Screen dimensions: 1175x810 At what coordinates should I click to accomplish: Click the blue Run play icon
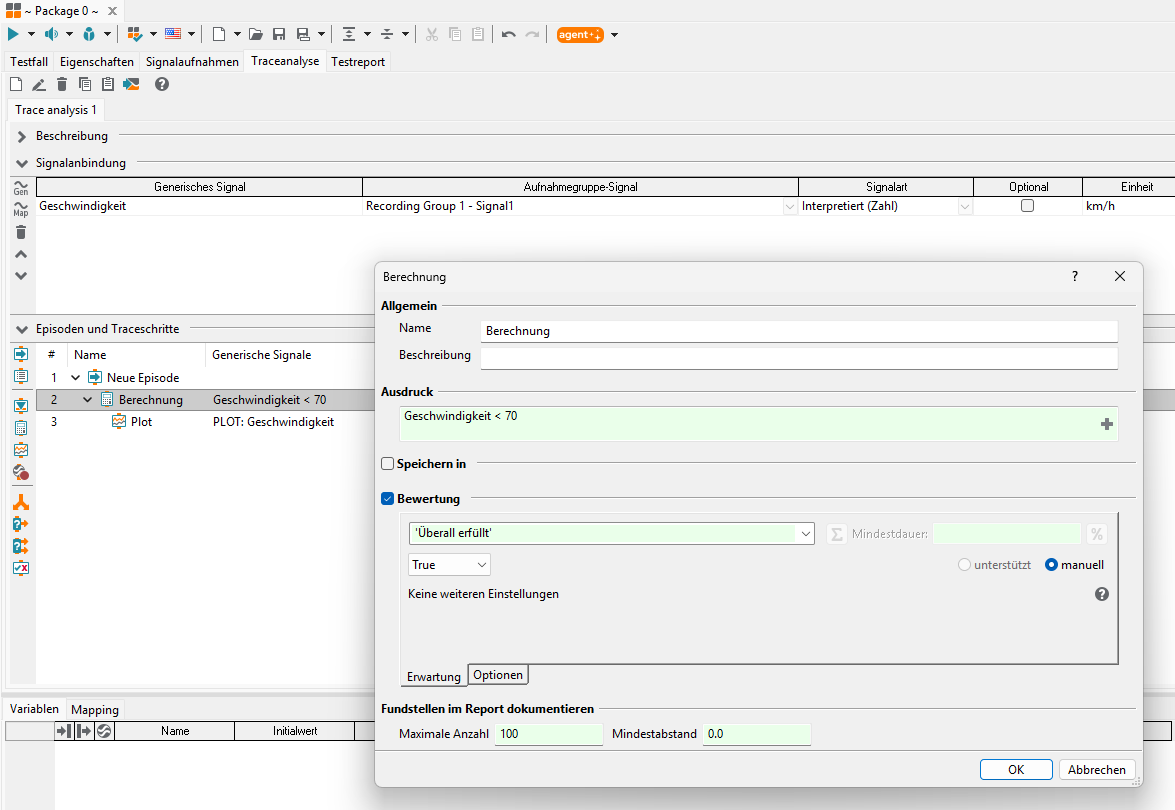pos(13,34)
